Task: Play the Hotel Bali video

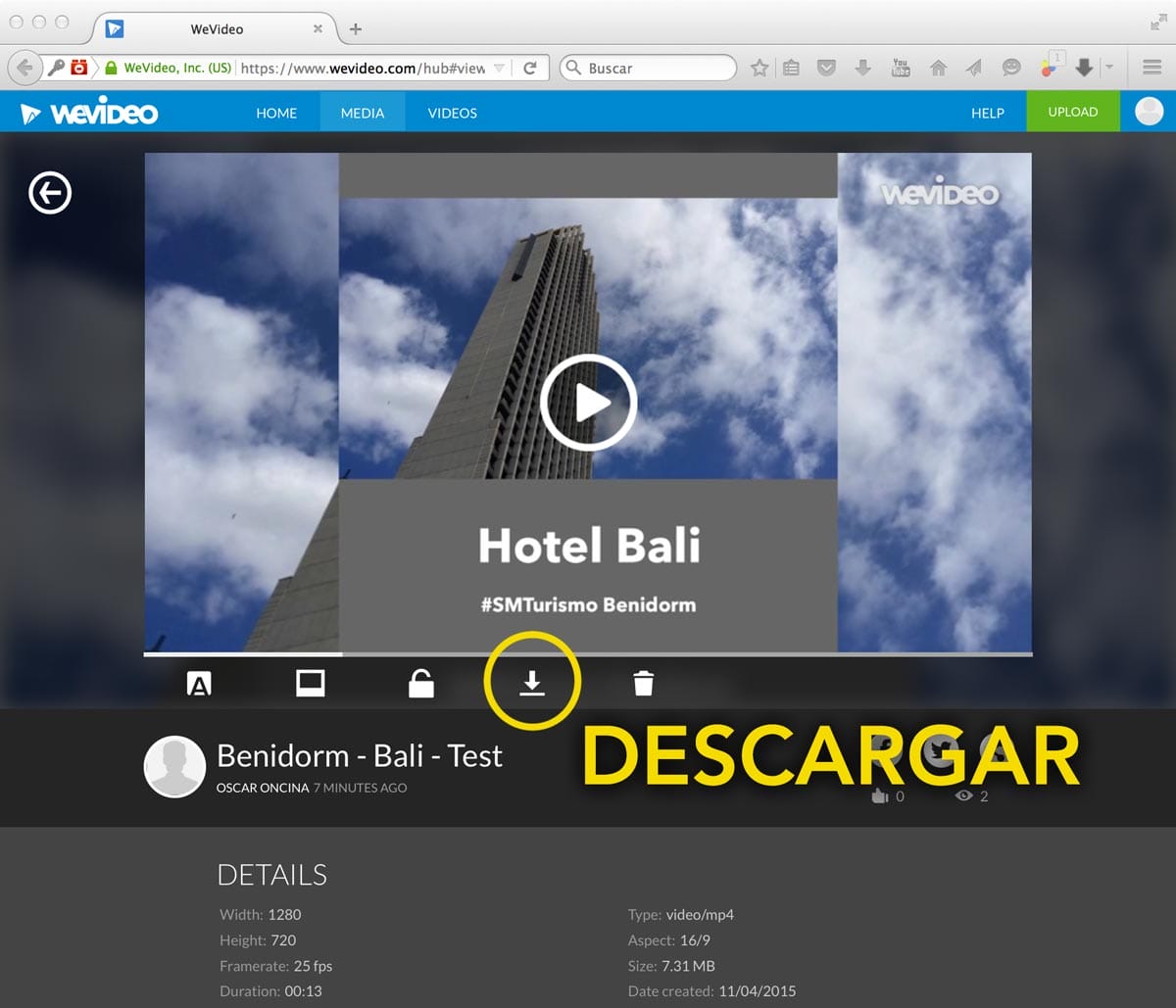Action: tap(588, 402)
